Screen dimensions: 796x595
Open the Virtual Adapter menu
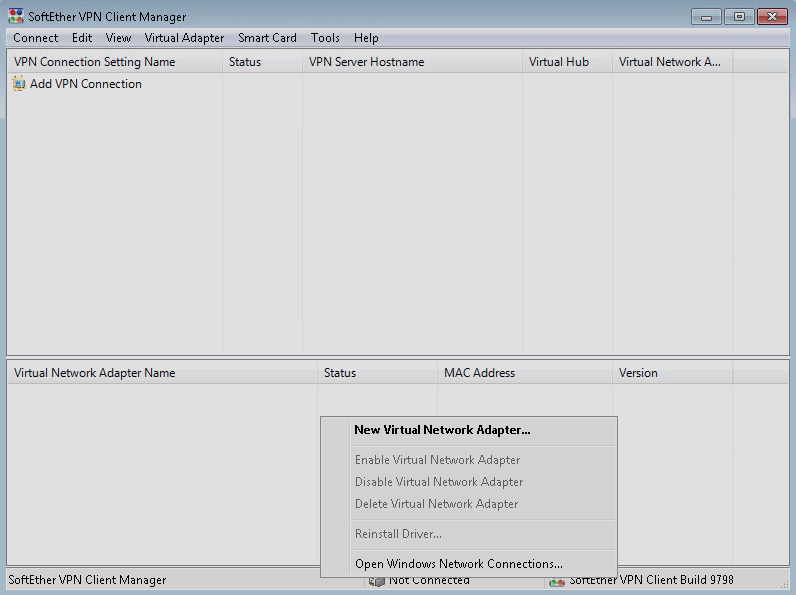coord(184,38)
